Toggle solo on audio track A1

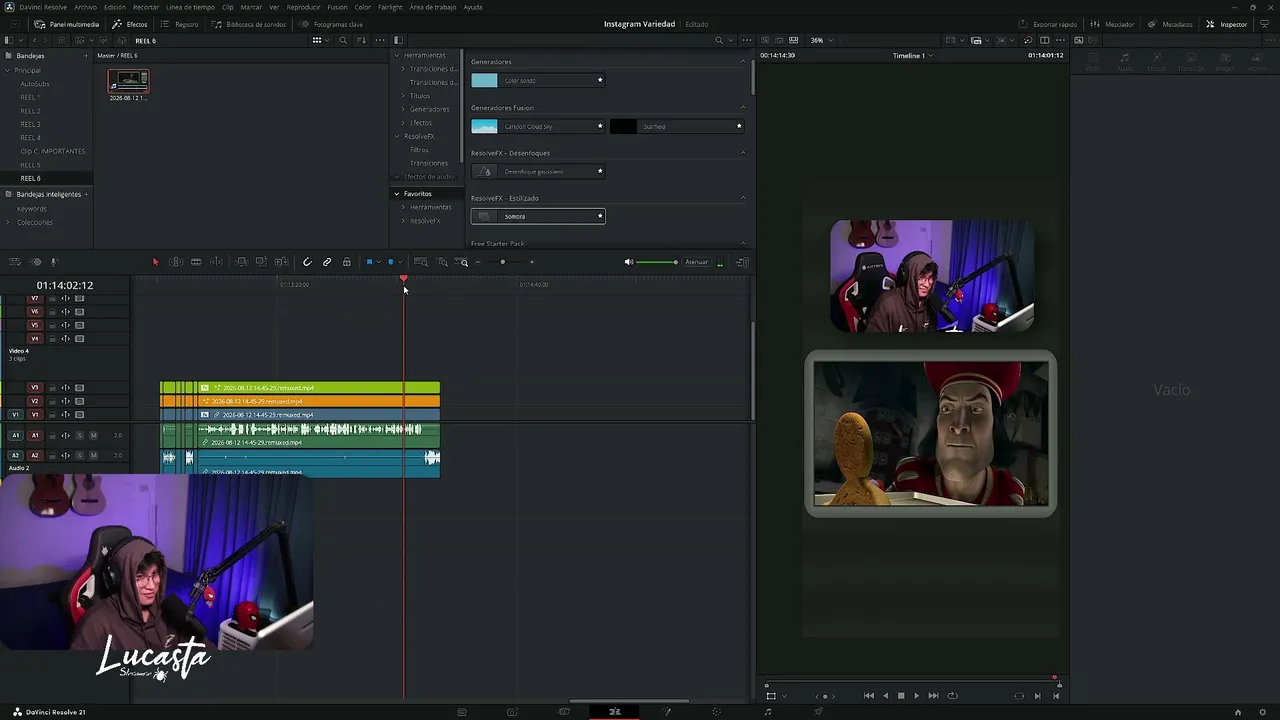coord(79,435)
